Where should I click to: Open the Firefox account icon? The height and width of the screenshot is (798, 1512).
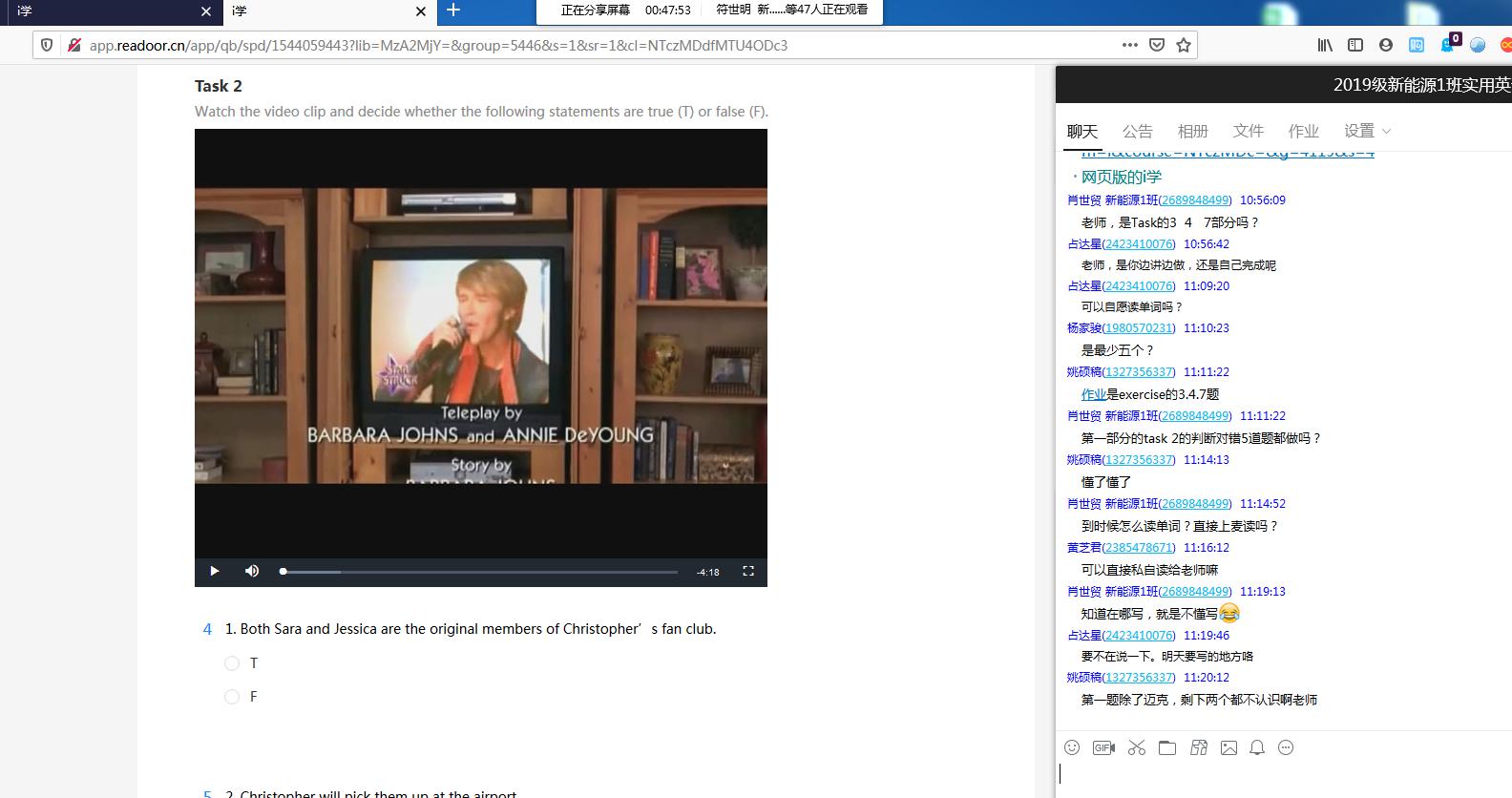tap(1386, 45)
